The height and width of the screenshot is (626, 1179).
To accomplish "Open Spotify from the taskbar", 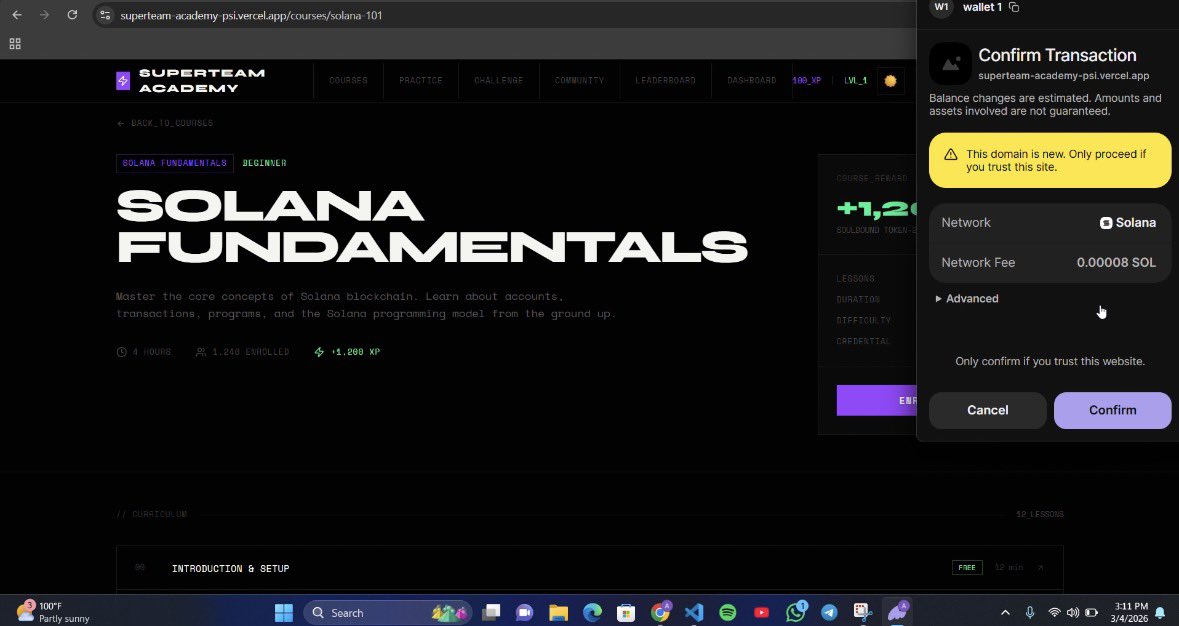I will tap(728, 612).
